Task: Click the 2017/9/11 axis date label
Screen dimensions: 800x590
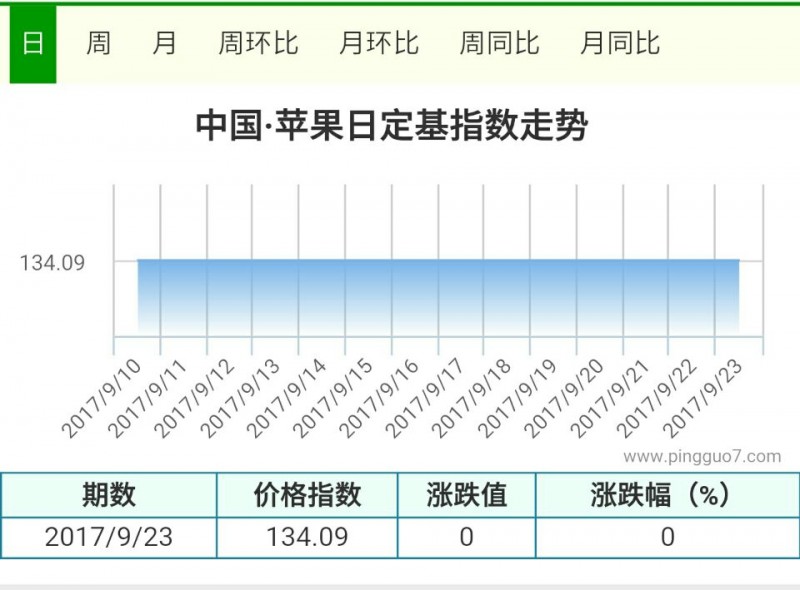Action: click(147, 398)
